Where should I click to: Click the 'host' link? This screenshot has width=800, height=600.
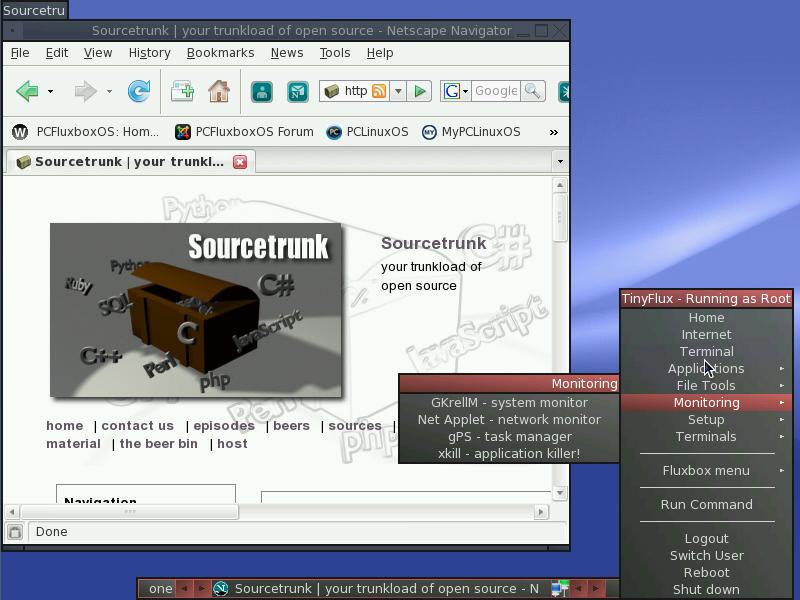pos(232,444)
